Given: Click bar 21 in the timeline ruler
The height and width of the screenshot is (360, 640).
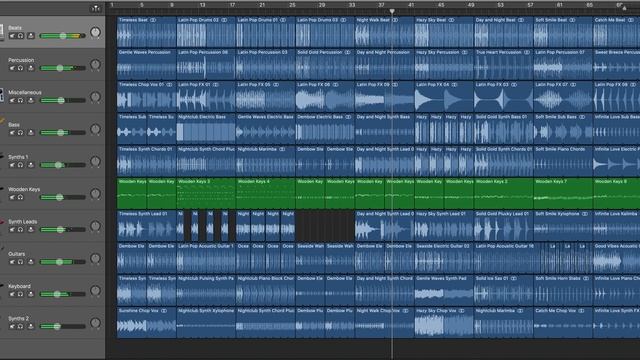Looking at the screenshot, I should pyautogui.click(x=262, y=5).
